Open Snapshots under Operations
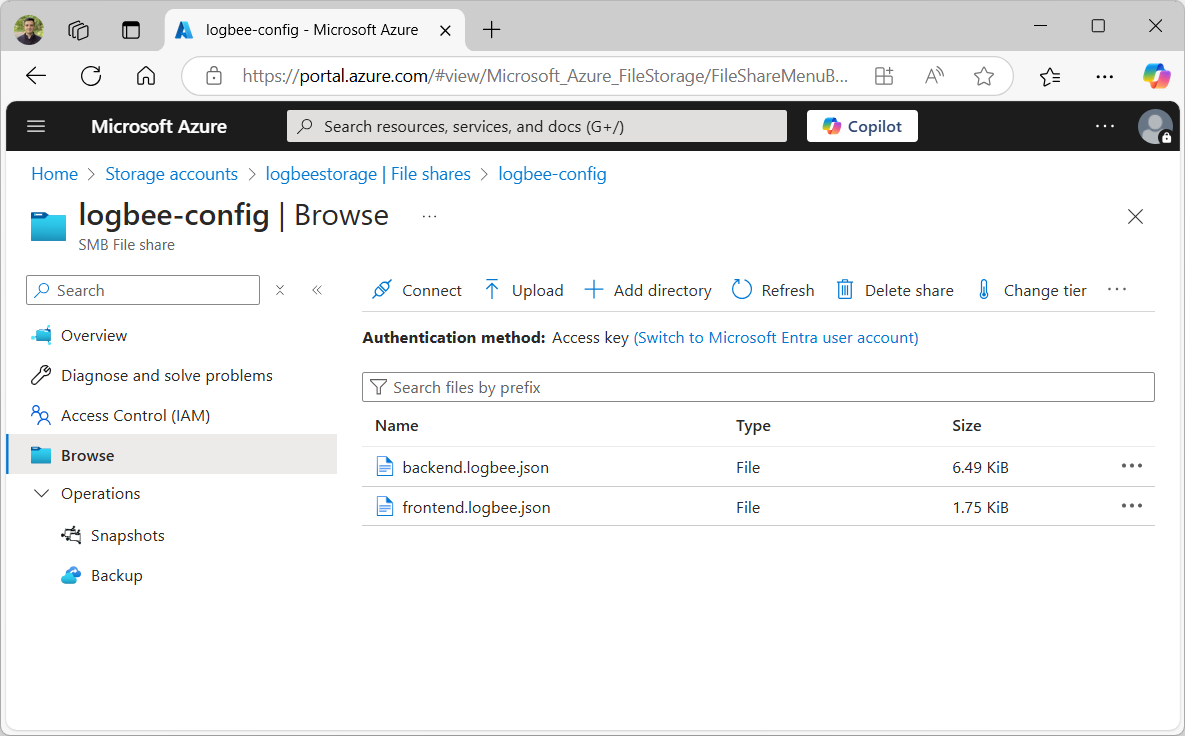Screen dimensions: 1185x736 click(127, 536)
